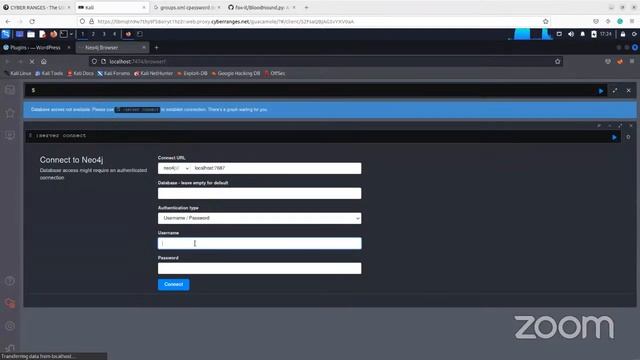Launch Firefox from the Kali panel
Viewport: 640px width, 360px height.
(53, 34)
